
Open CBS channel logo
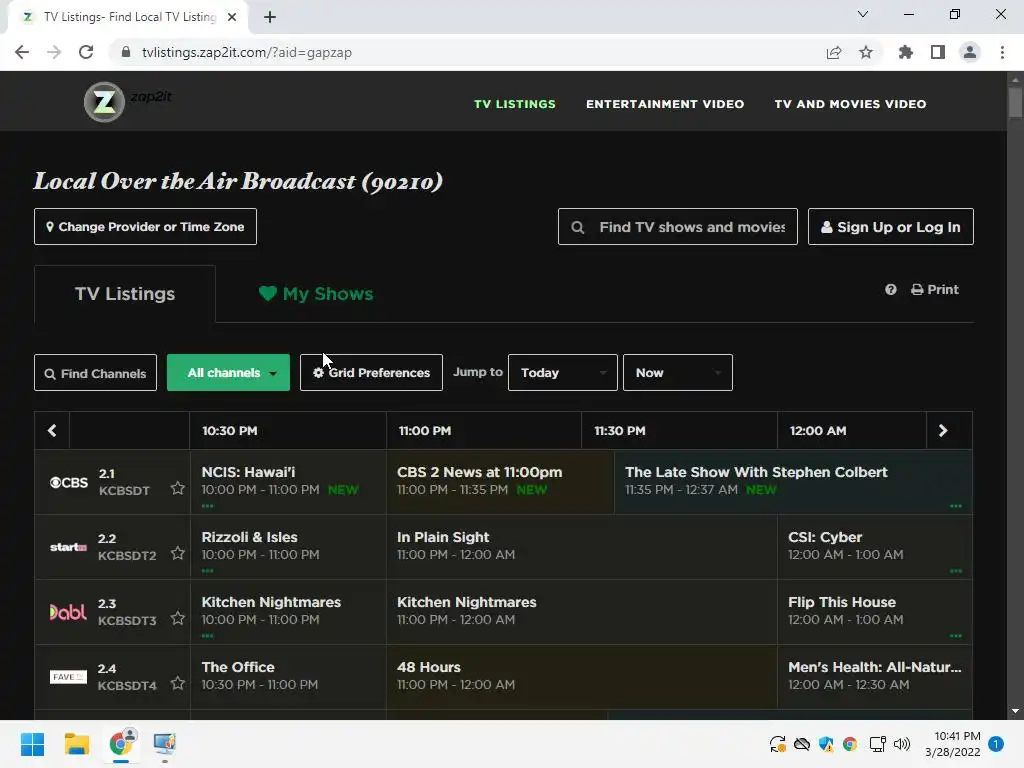coord(69,483)
